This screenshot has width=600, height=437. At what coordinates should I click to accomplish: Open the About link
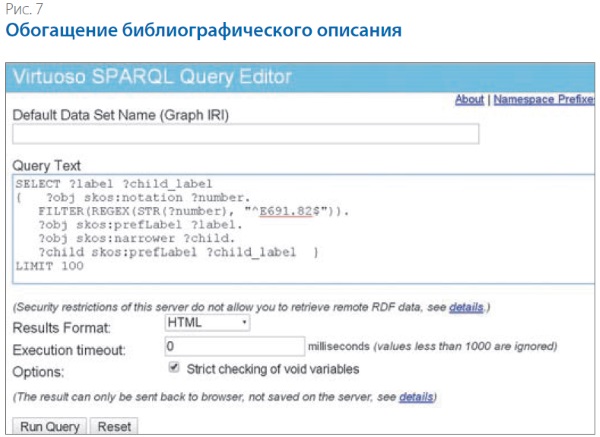tap(469, 100)
